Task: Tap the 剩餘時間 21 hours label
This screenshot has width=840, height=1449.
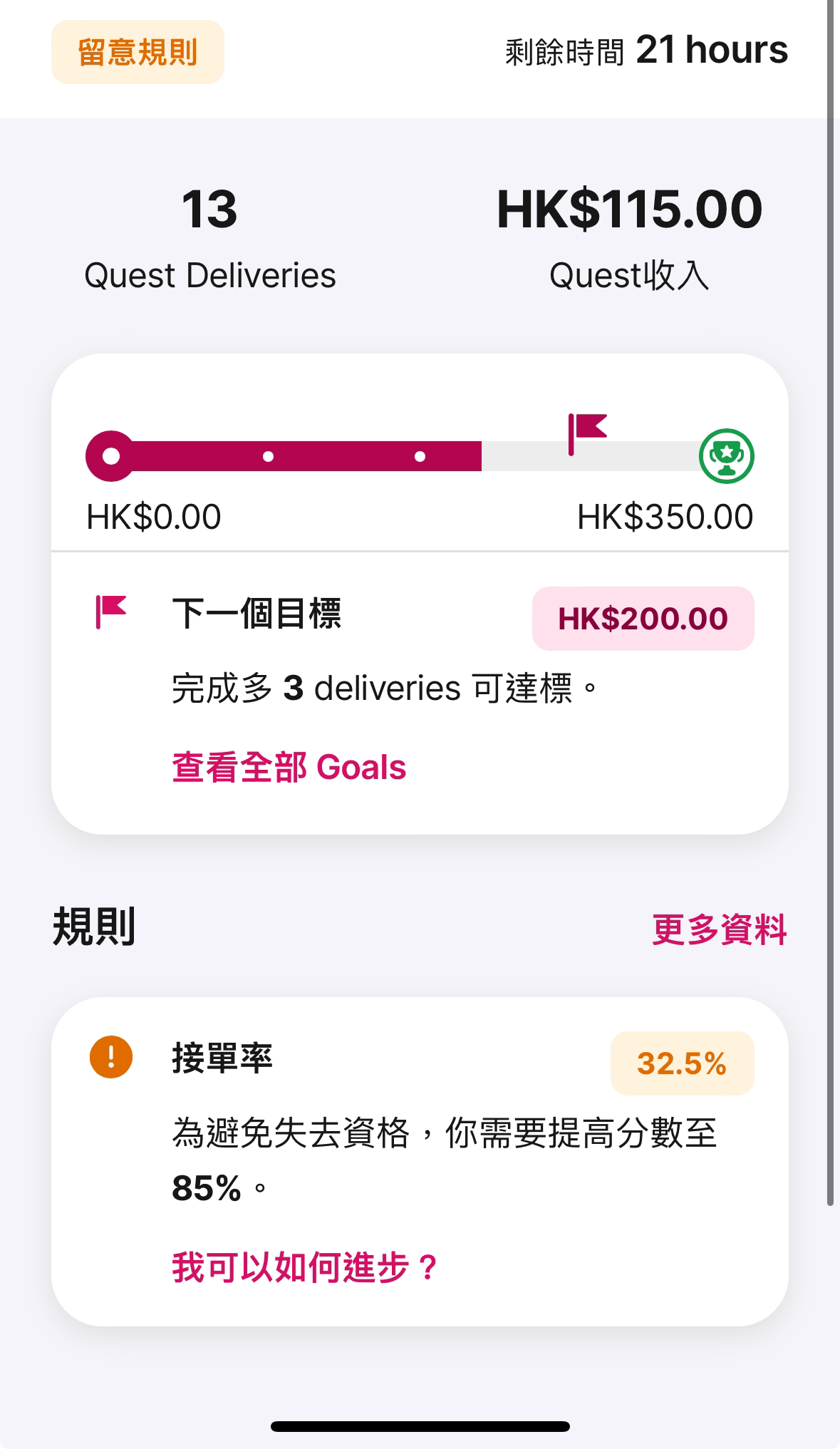Action: (647, 51)
